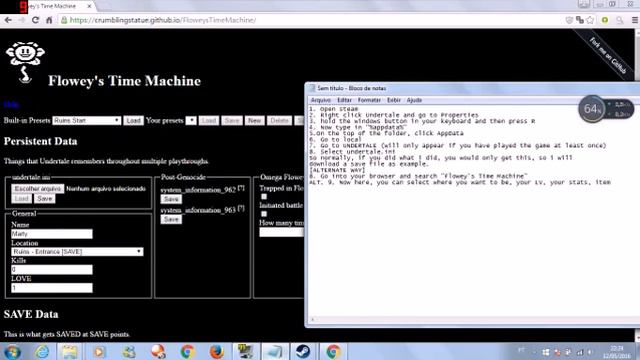Click the browser address bar URL
This screenshot has width=640, height=360.
[x=162, y=20]
